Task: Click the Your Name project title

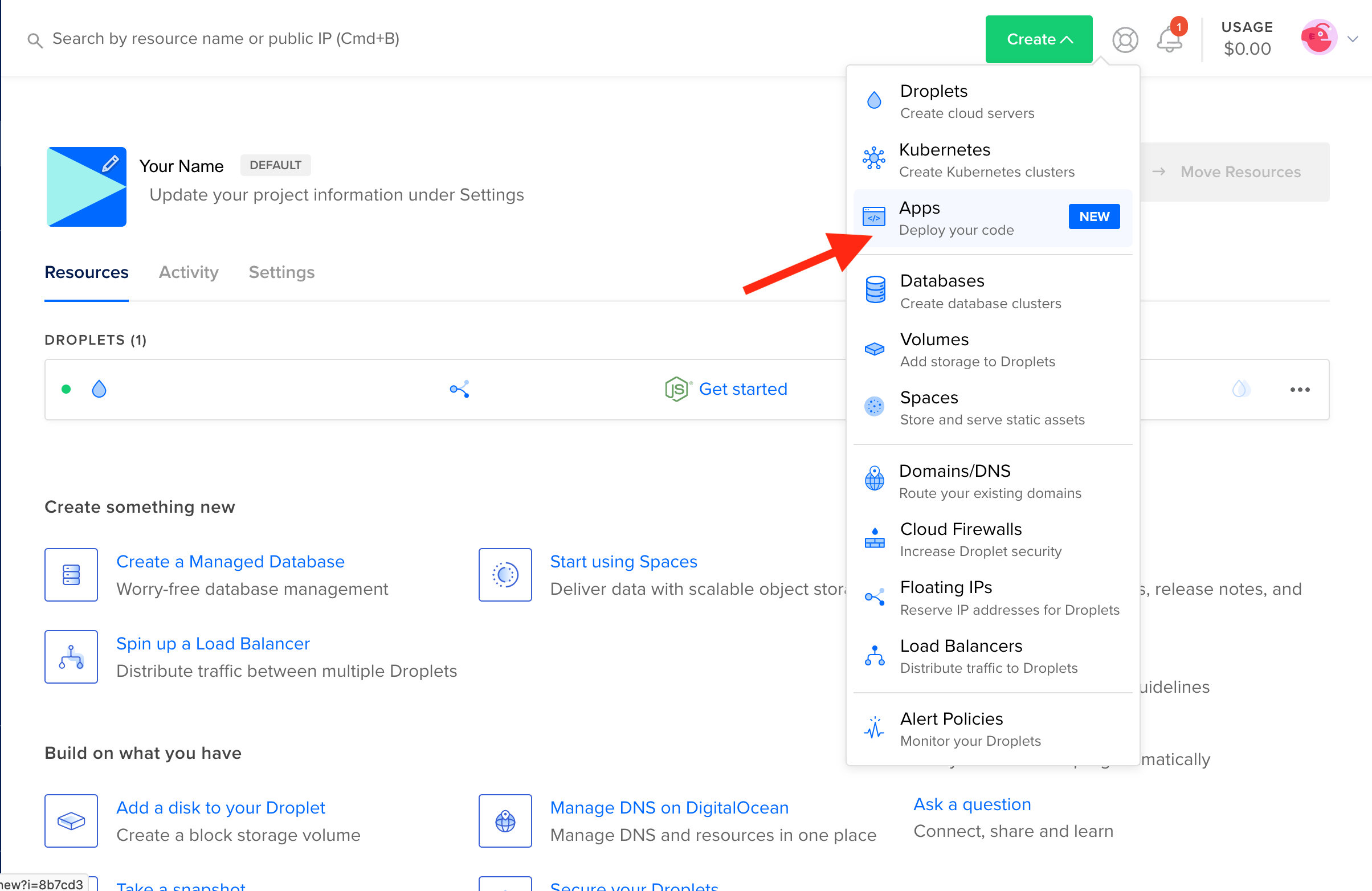Action: (x=181, y=166)
